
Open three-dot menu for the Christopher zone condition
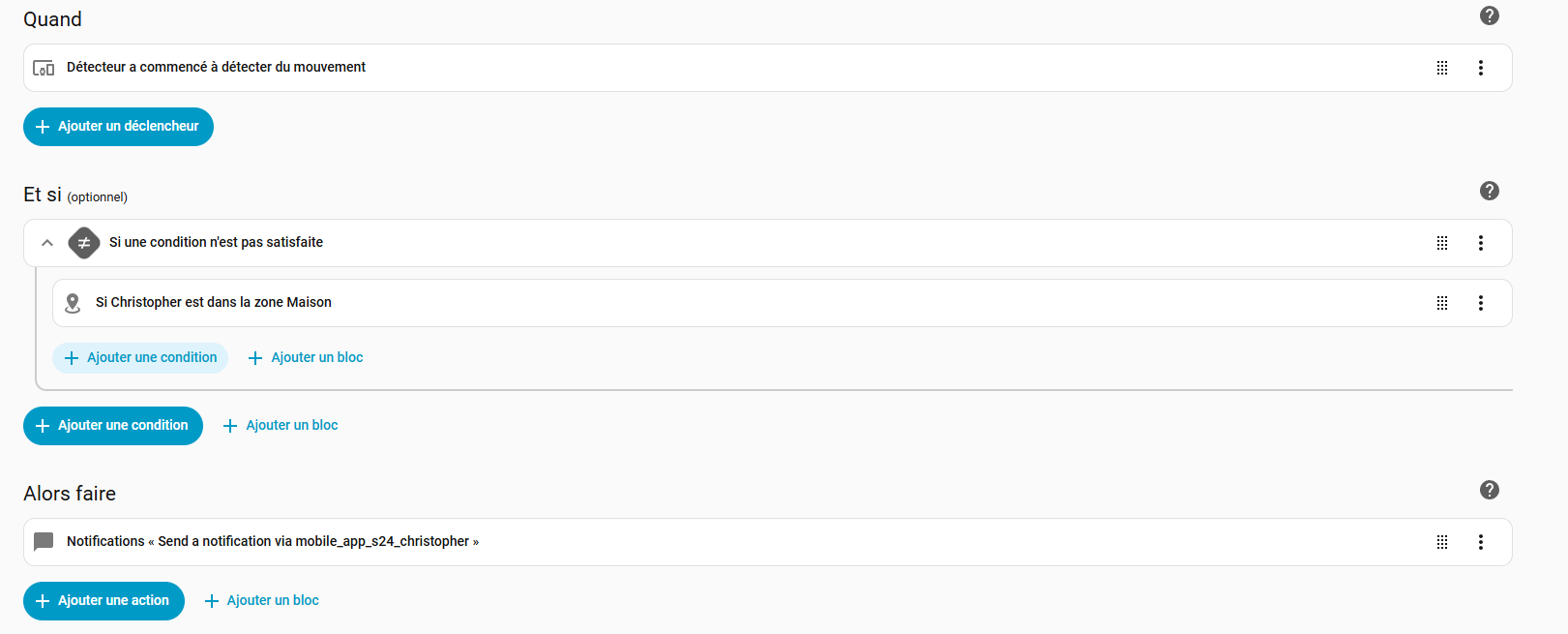point(1480,303)
